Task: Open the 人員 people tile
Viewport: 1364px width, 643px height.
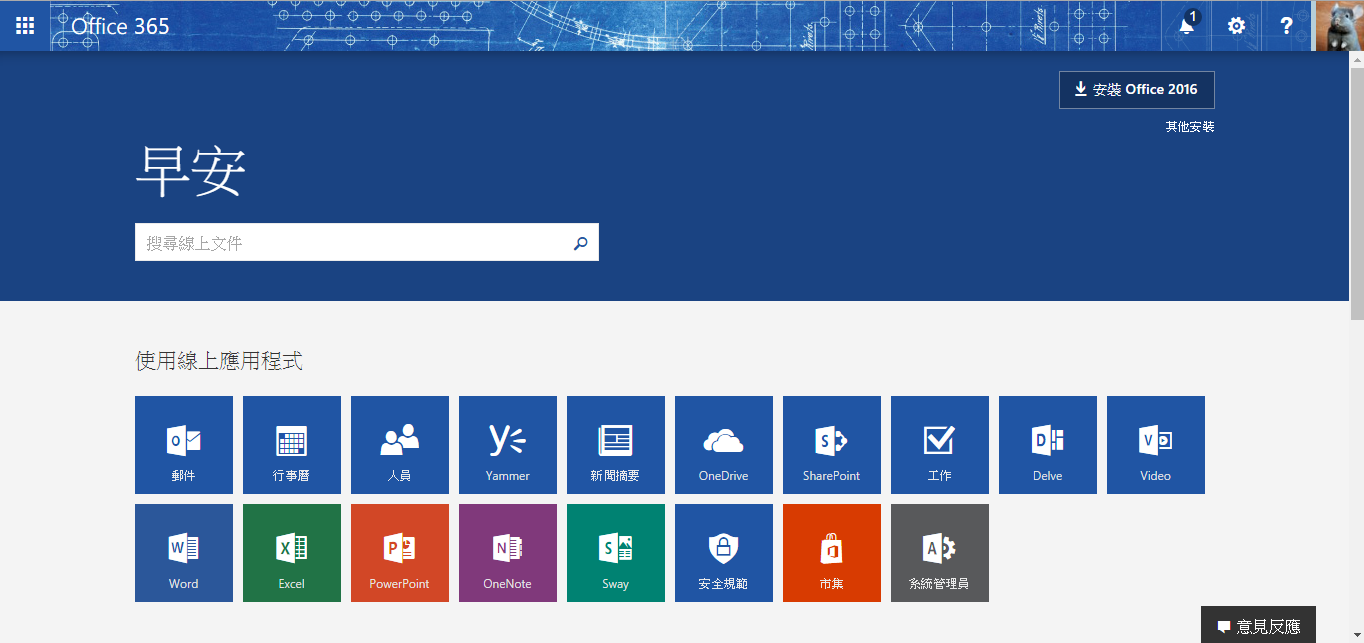Action: [400, 445]
